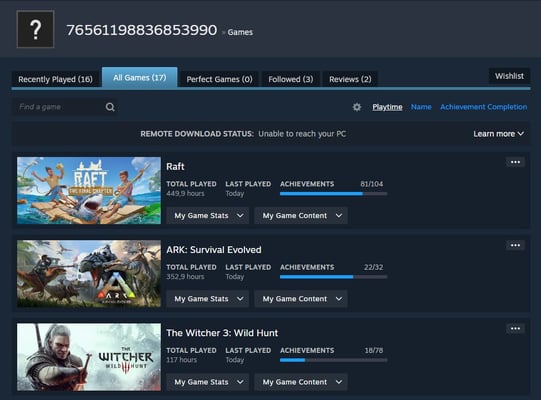
Task: Expand My Game Stats for Raft
Action: [207, 216]
